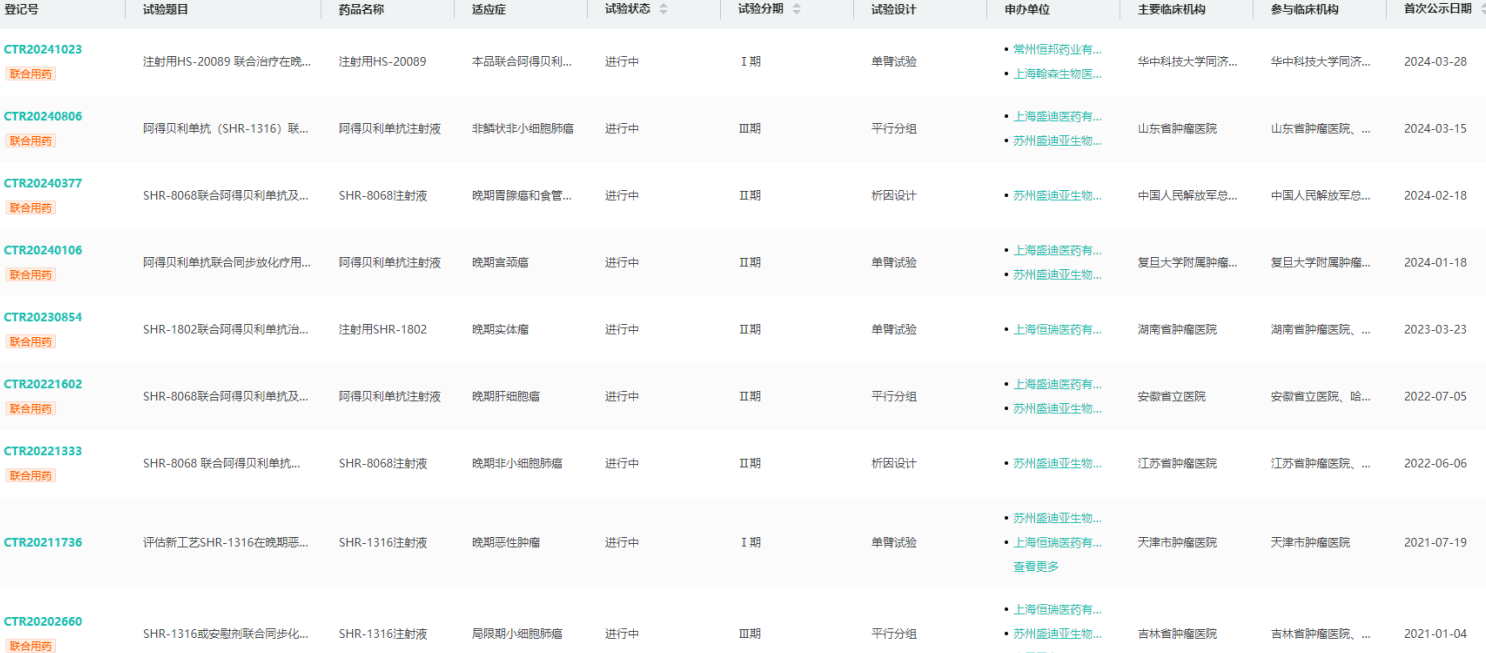Image resolution: width=1486 pixels, height=653 pixels.
Task: Click the 联合用药 tag under CTR20241023
Action: pos(31,74)
